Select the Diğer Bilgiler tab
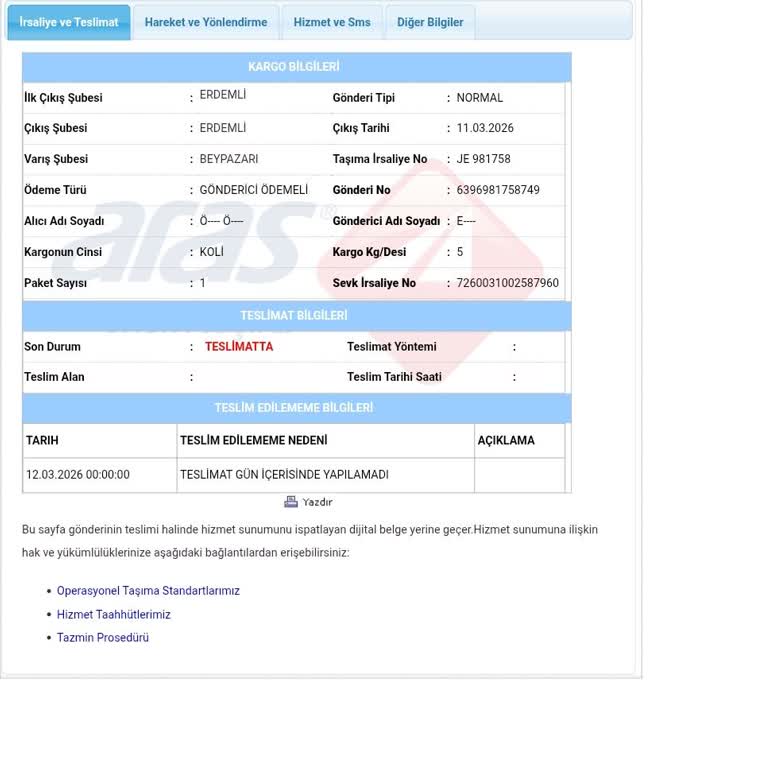The width and height of the screenshot is (768, 768). pos(430,22)
